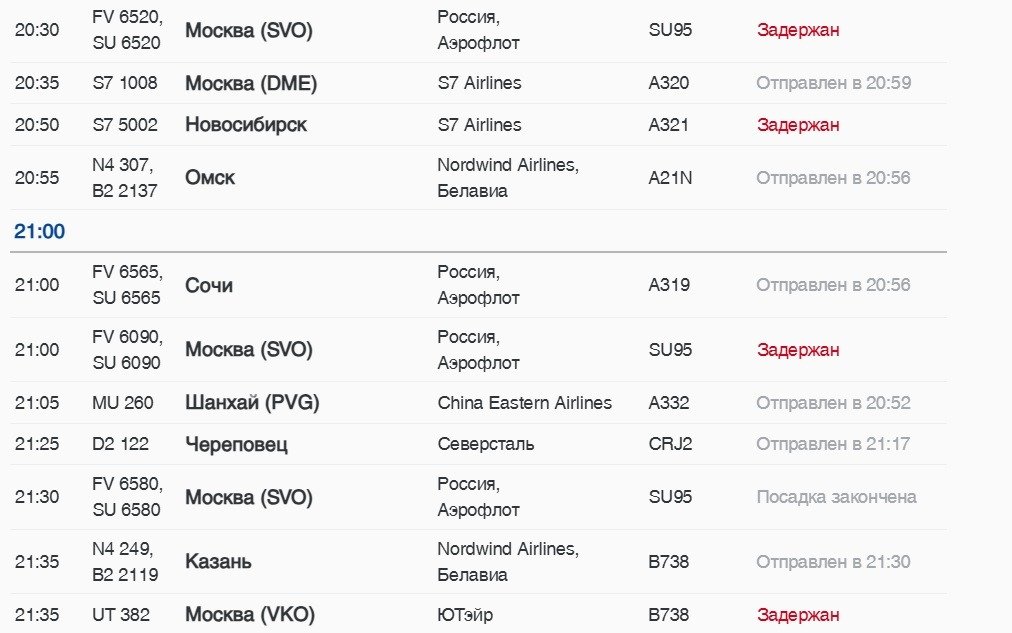The height and width of the screenshot is (633, 1012).
Task: Select the Череповец flight destination
Action: pos(236,444)
